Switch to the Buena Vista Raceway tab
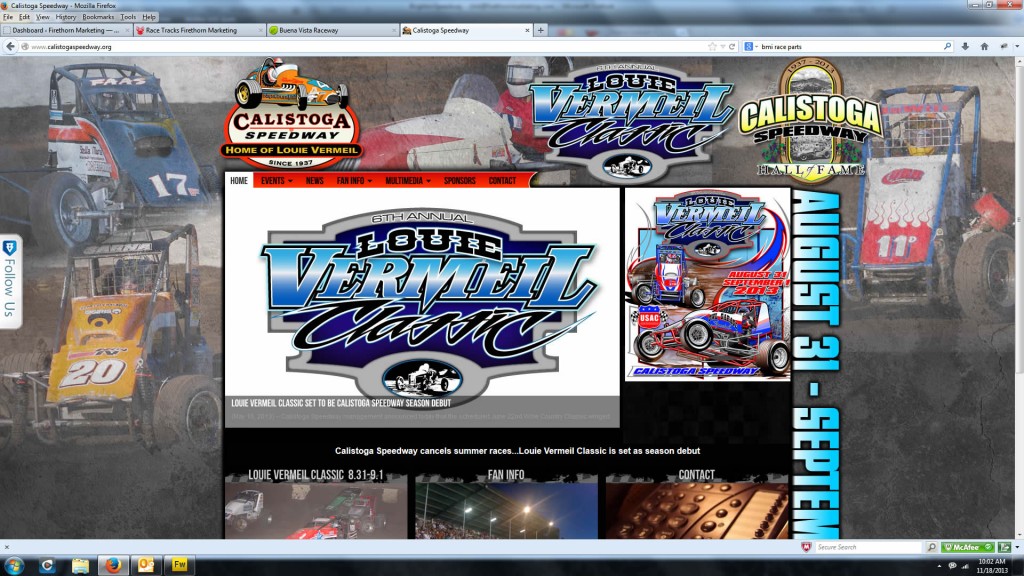The height and width of the screenshot is (576, 1024). pyautogui.click(x=332, y=30)
